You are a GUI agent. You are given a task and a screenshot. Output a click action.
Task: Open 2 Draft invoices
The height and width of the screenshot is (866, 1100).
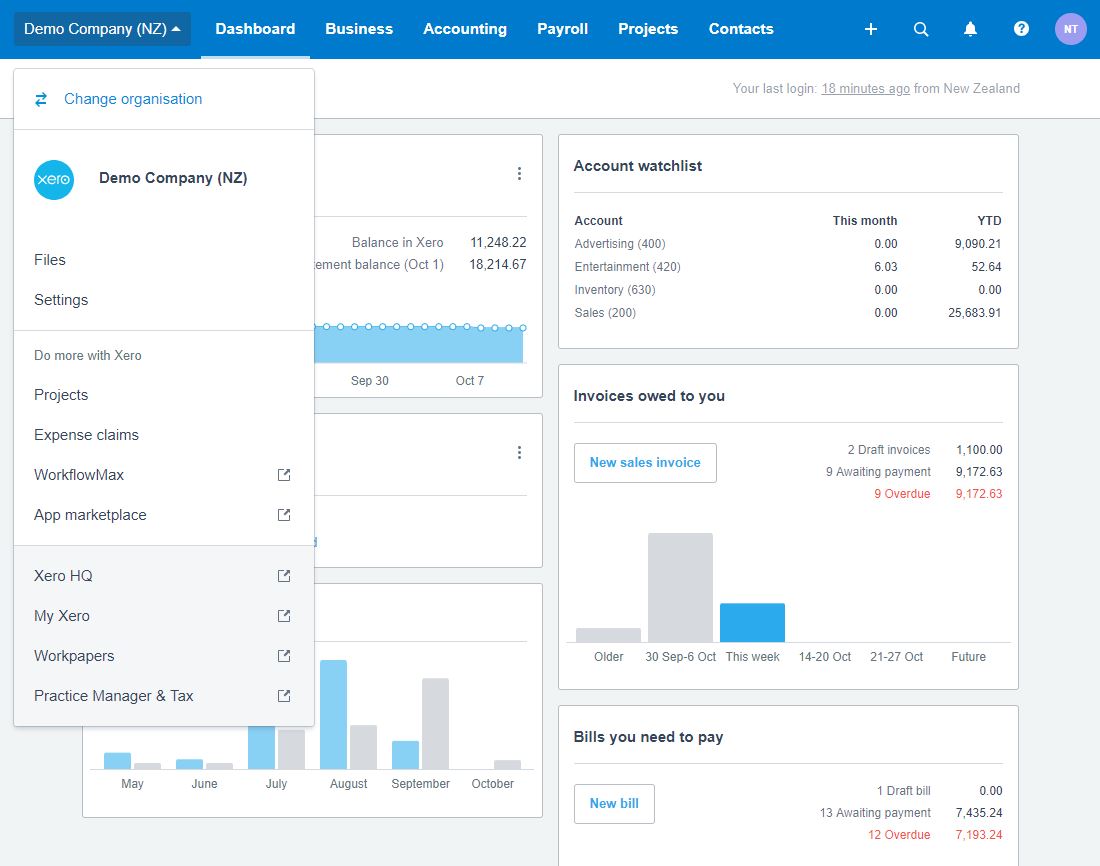pyautogui.click(x=889, y=450)
